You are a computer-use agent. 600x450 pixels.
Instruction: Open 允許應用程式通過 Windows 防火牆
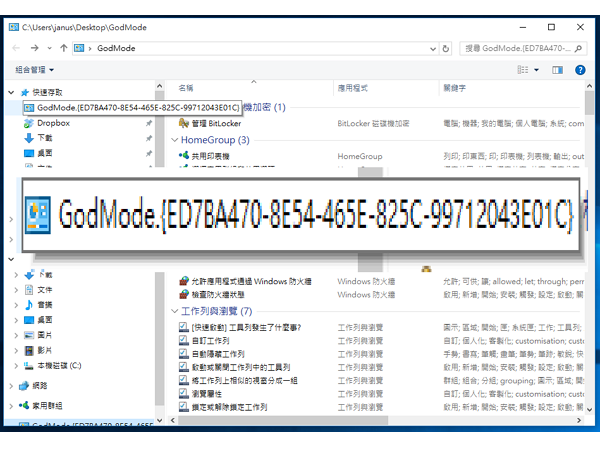point(251,282)
